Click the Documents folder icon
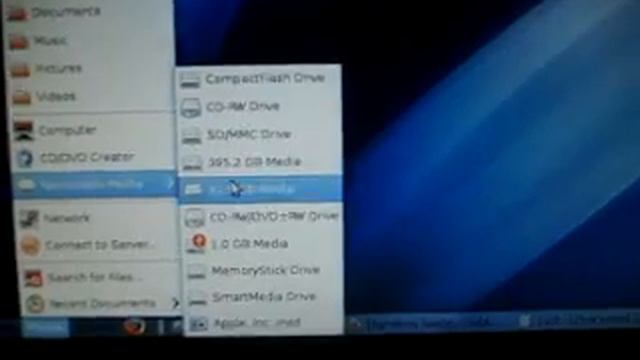Viewport: 640px width, 360px height. pos(18,13)
